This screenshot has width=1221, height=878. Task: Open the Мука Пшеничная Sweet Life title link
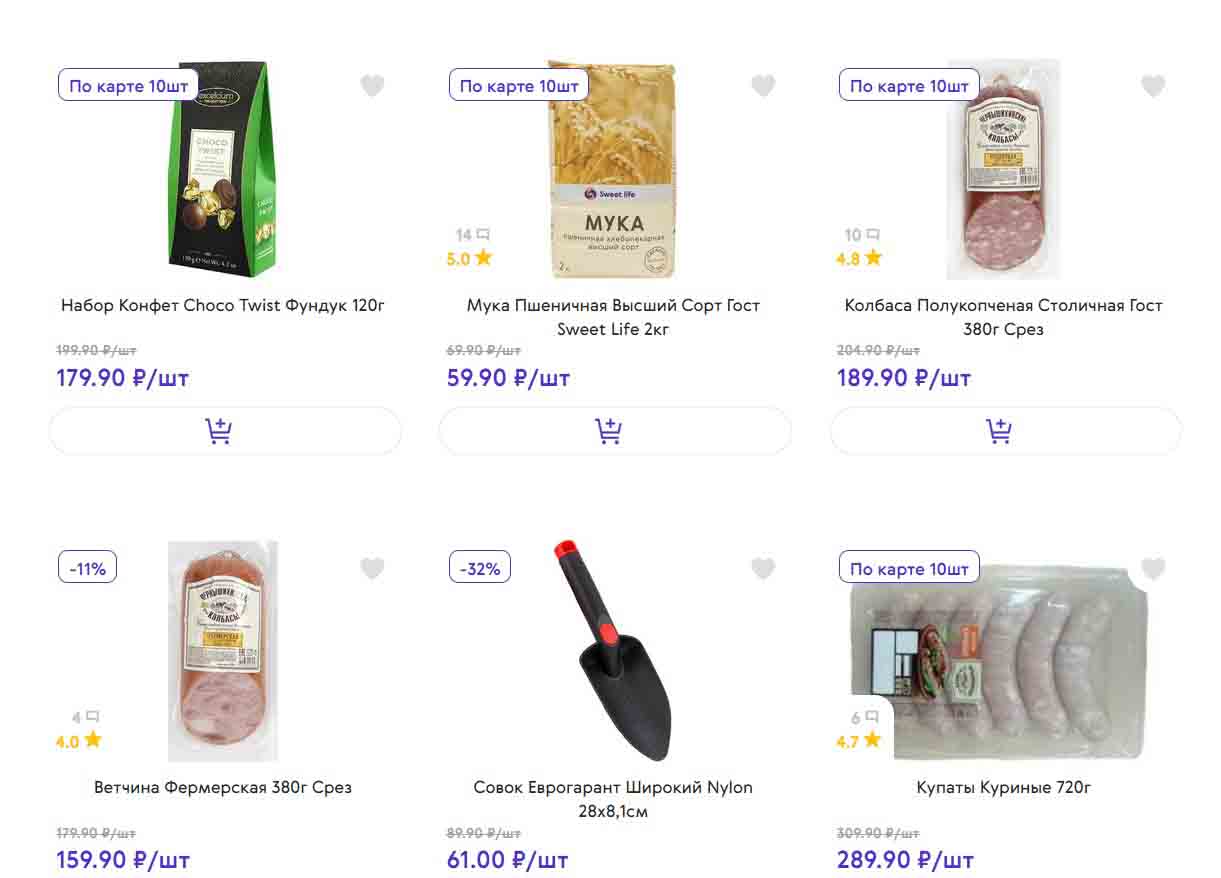[x=613, y=316]
